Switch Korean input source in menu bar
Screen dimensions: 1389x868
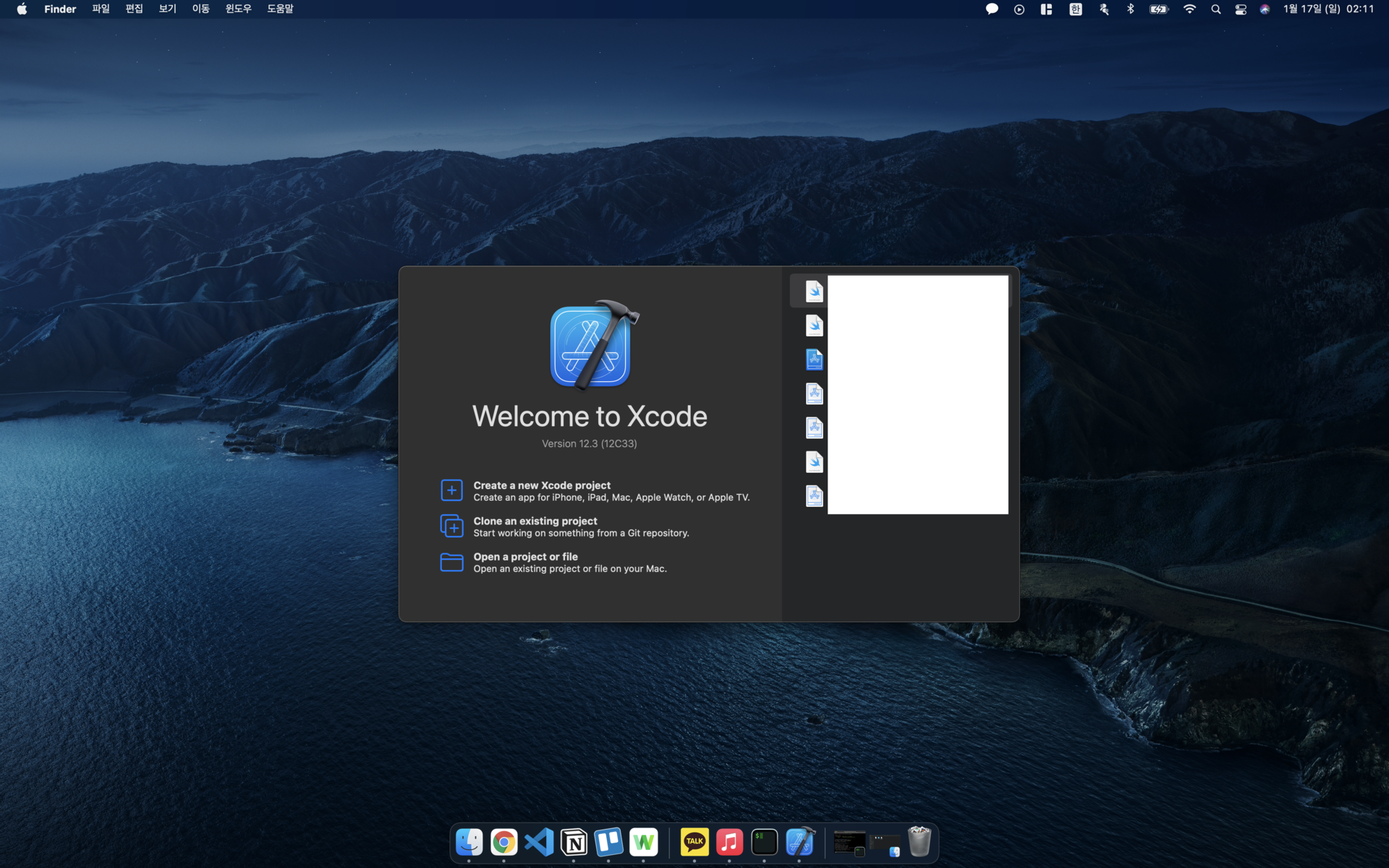(1076, 9)
